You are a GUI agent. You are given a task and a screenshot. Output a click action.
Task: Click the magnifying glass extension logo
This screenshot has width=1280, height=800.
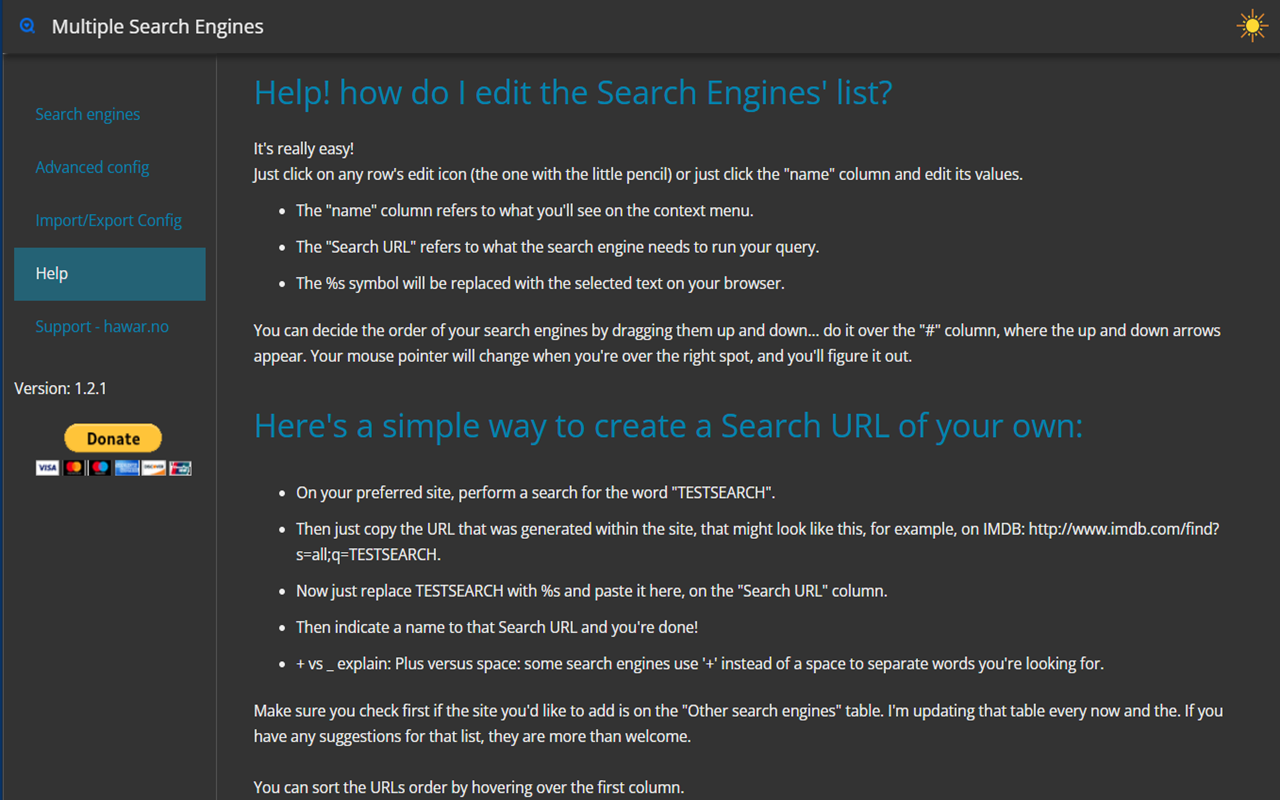[x=27, y=25]
